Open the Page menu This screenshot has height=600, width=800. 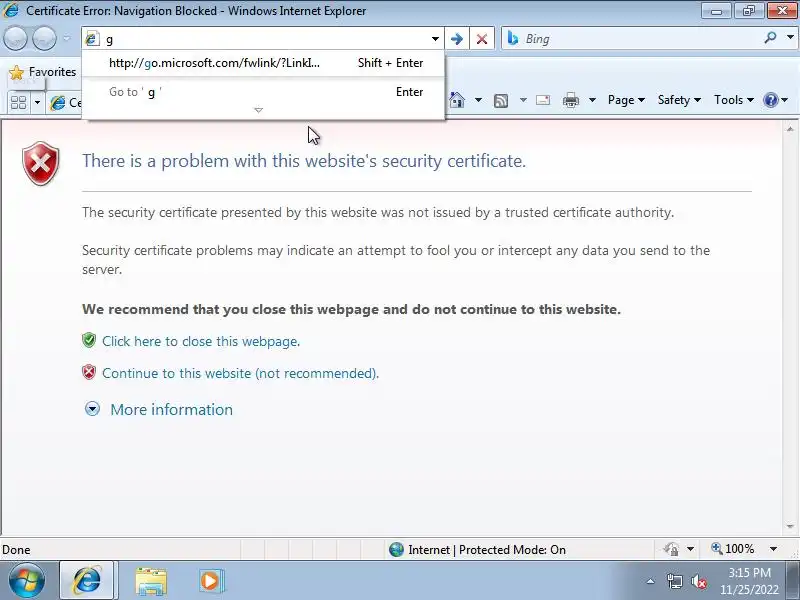tap(627, 100)
